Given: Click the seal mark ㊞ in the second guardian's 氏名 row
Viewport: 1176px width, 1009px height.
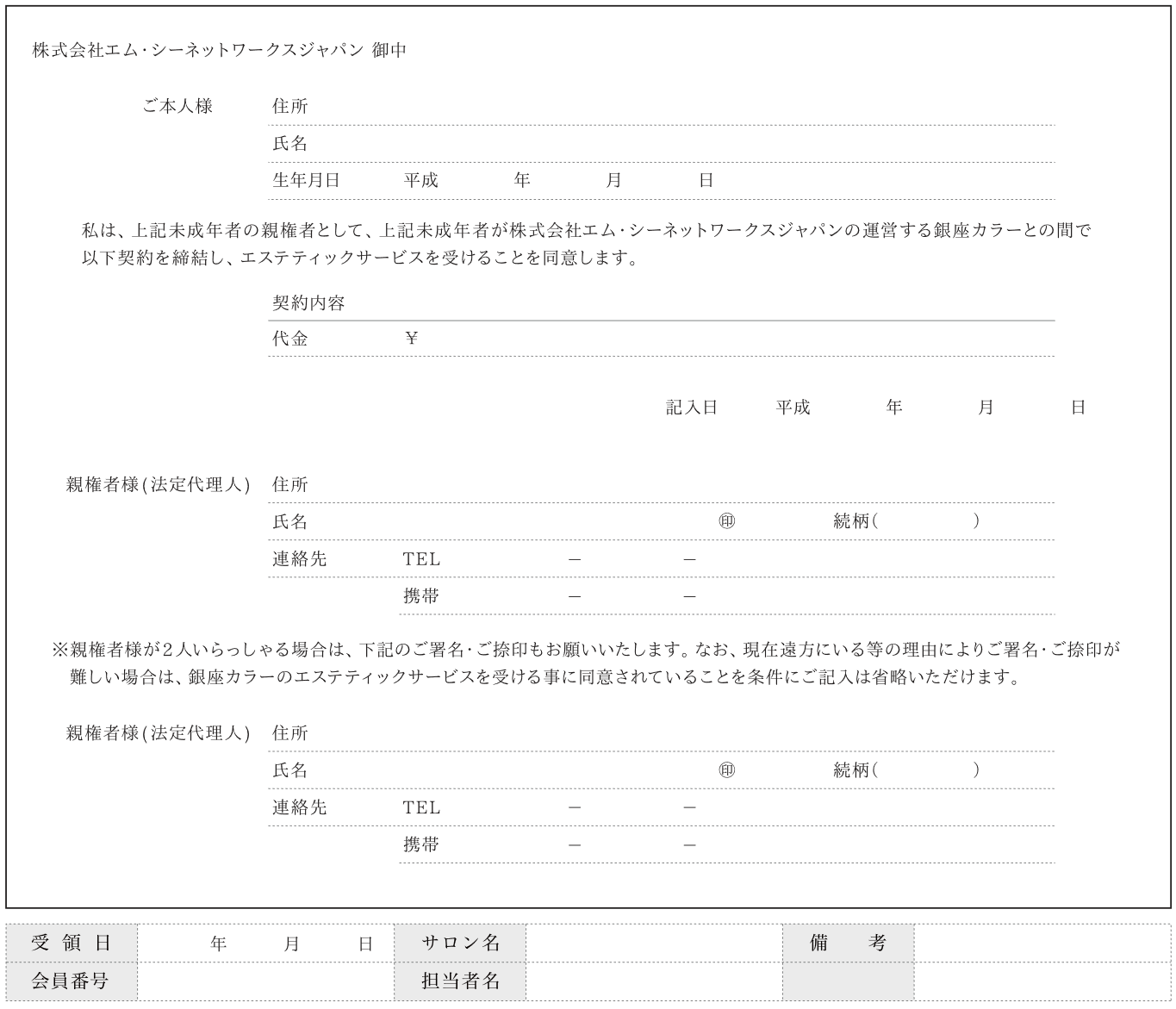Looking at the screenshot, I should click(x=727, y=770).
